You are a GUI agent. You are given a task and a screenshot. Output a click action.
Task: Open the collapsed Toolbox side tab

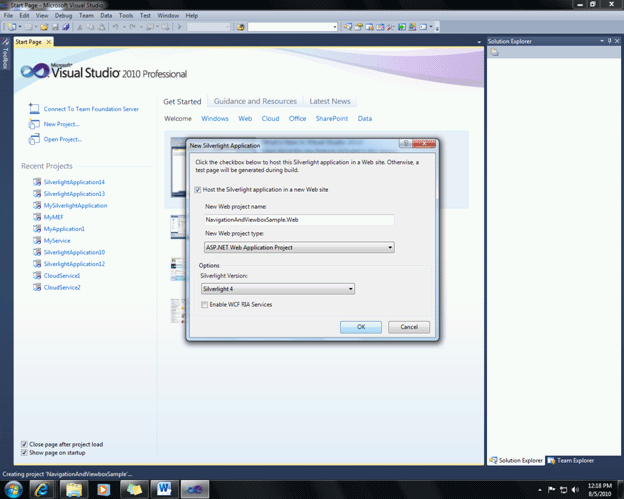5,54
